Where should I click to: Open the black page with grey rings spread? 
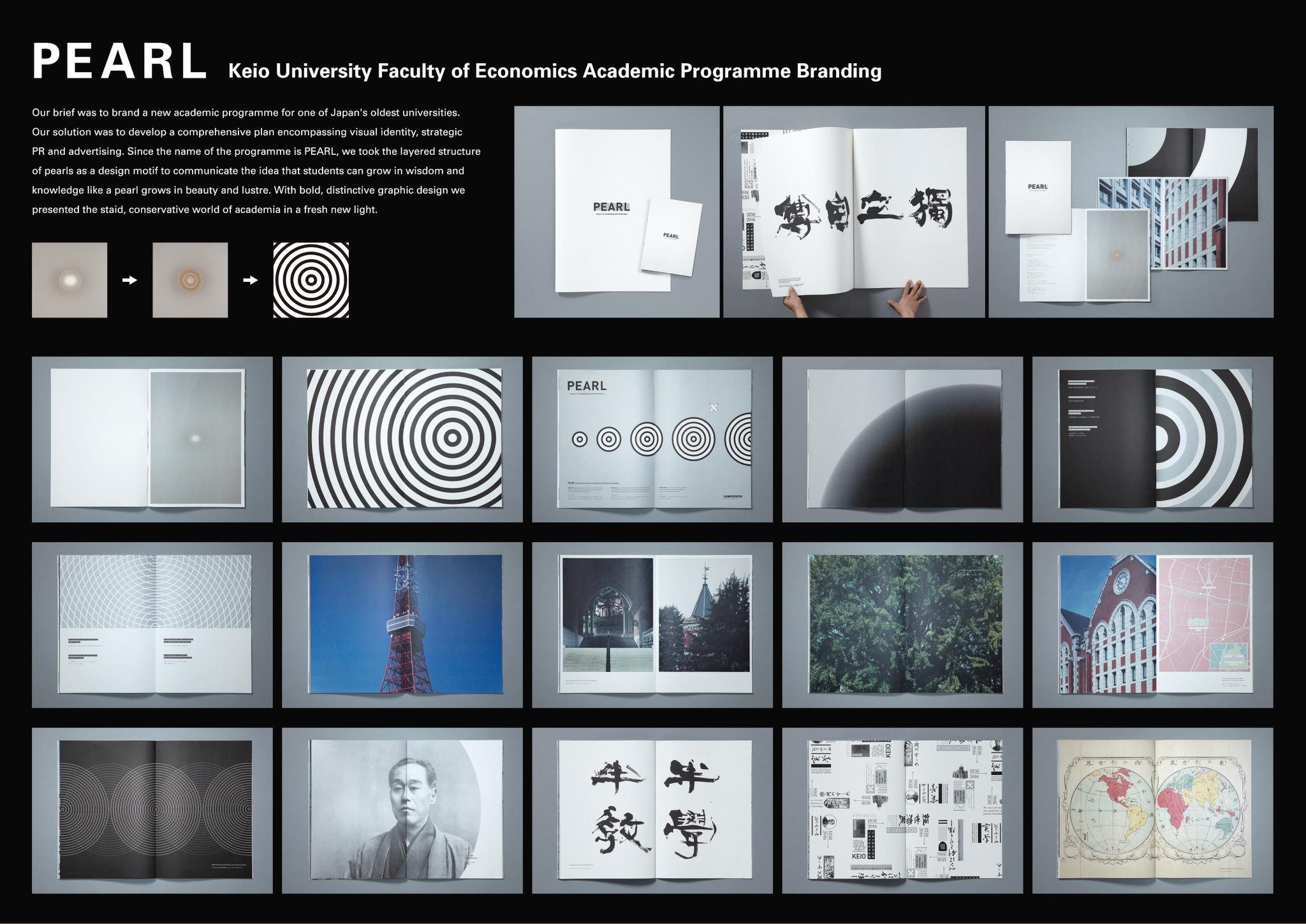[1153, 439]
